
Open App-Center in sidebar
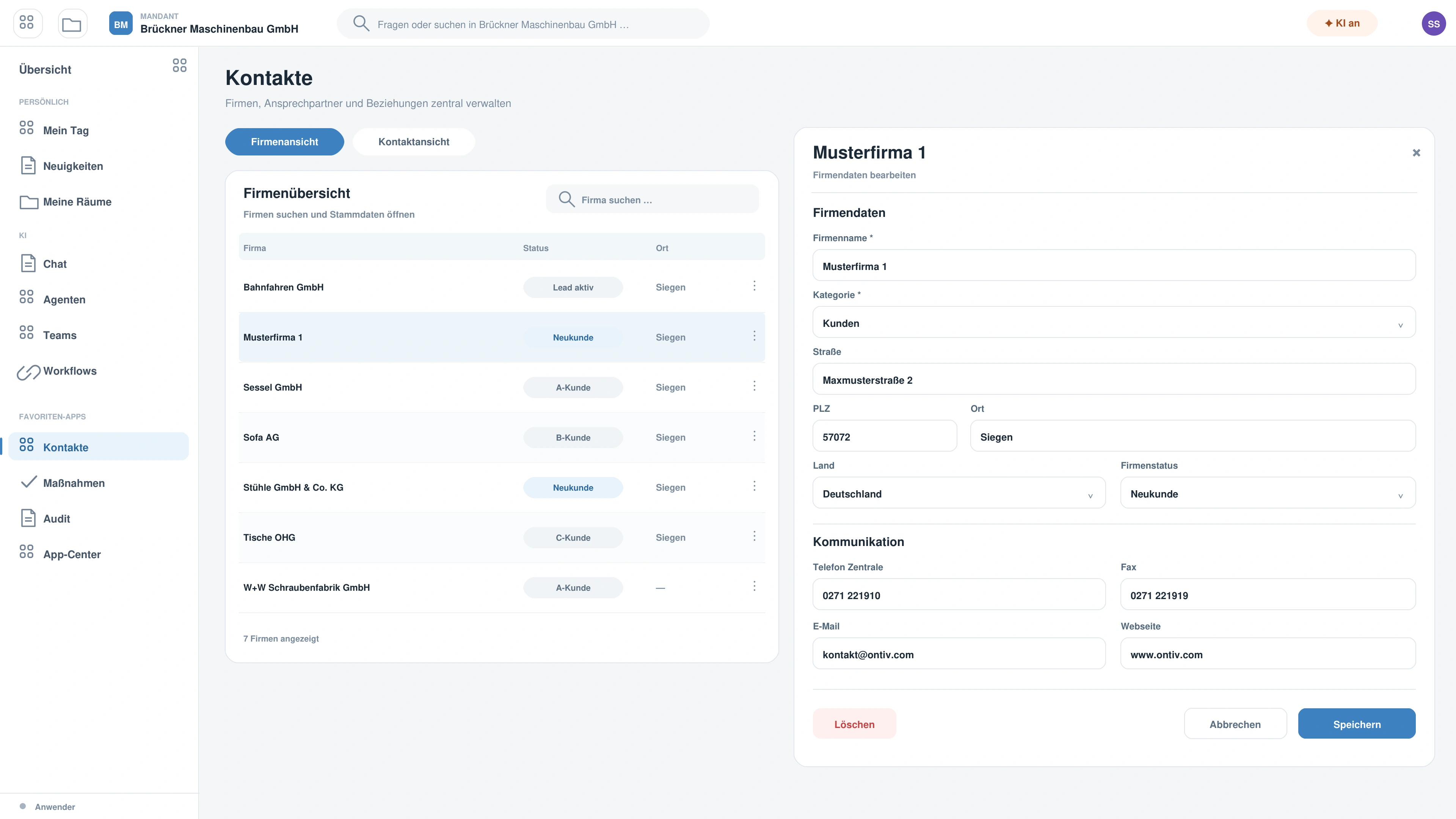(99, 554)
